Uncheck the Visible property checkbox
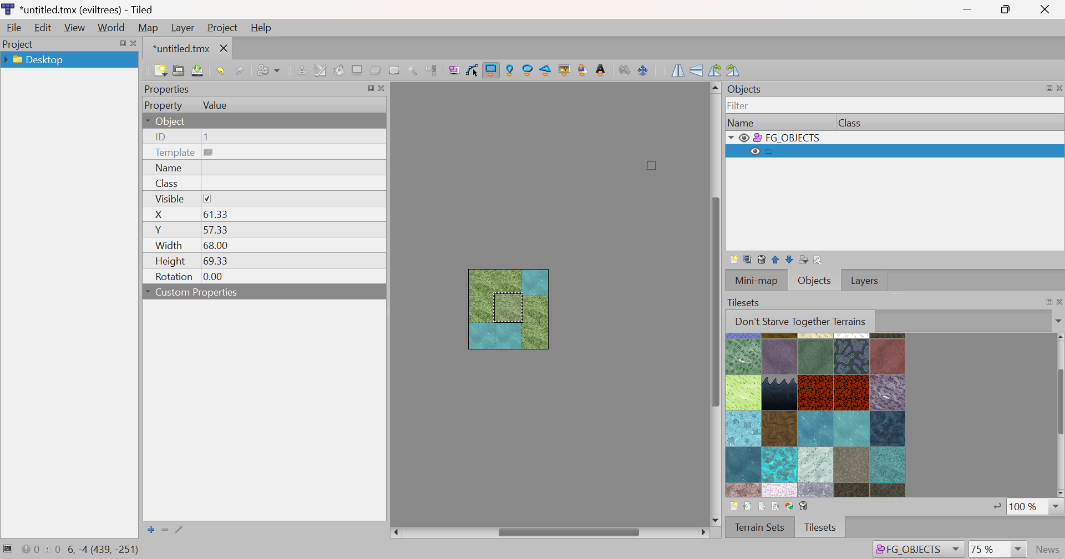The width and height of the screenshot is (1065, 559). pos(207,199)
